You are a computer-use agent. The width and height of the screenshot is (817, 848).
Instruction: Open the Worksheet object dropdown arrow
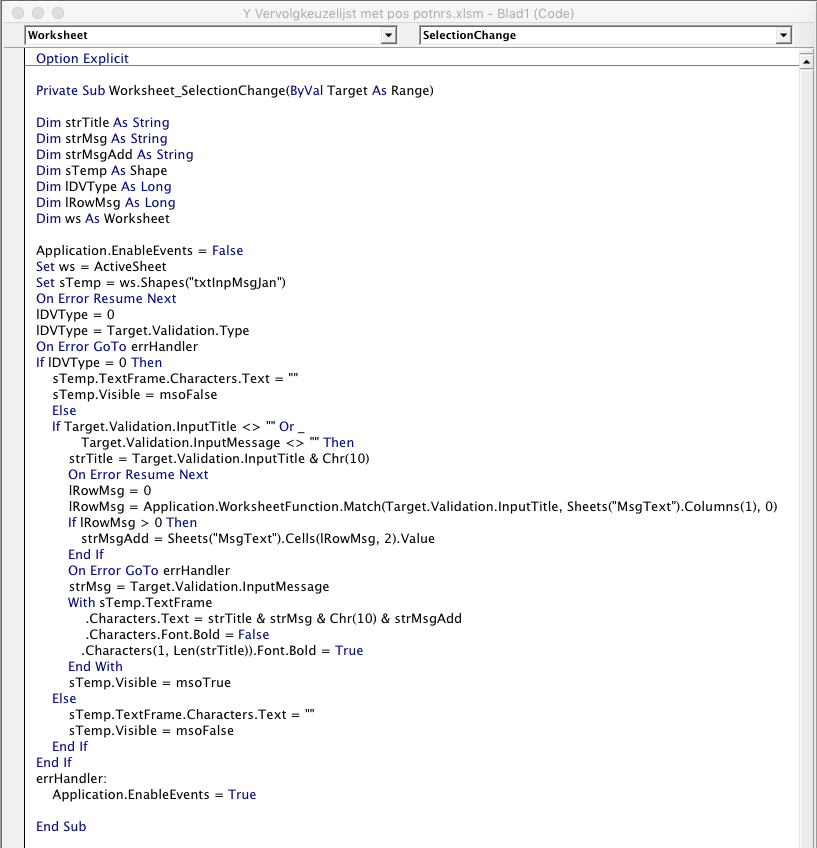coord(388,35)
